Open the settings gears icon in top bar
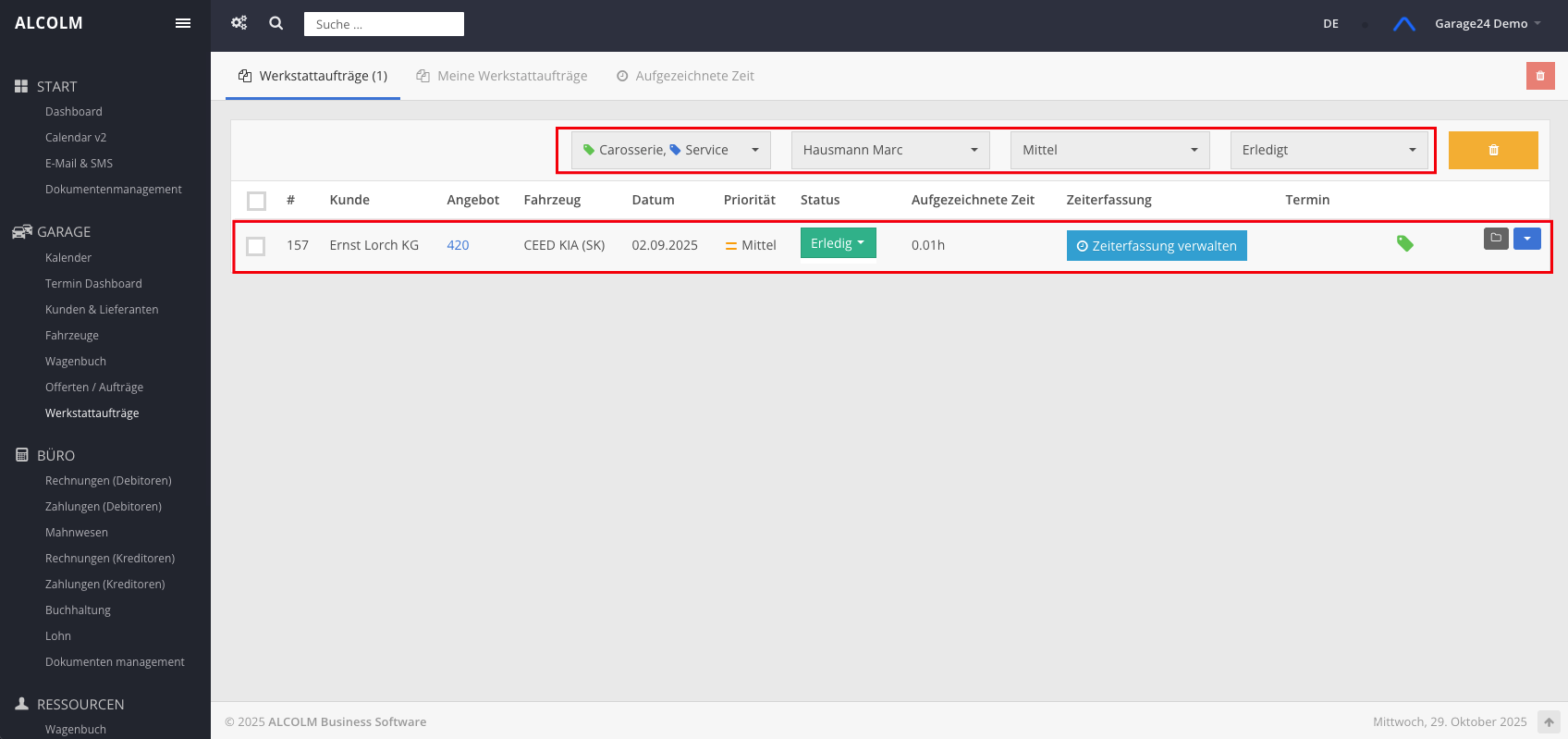1568x739 pixels. point(239,23)
